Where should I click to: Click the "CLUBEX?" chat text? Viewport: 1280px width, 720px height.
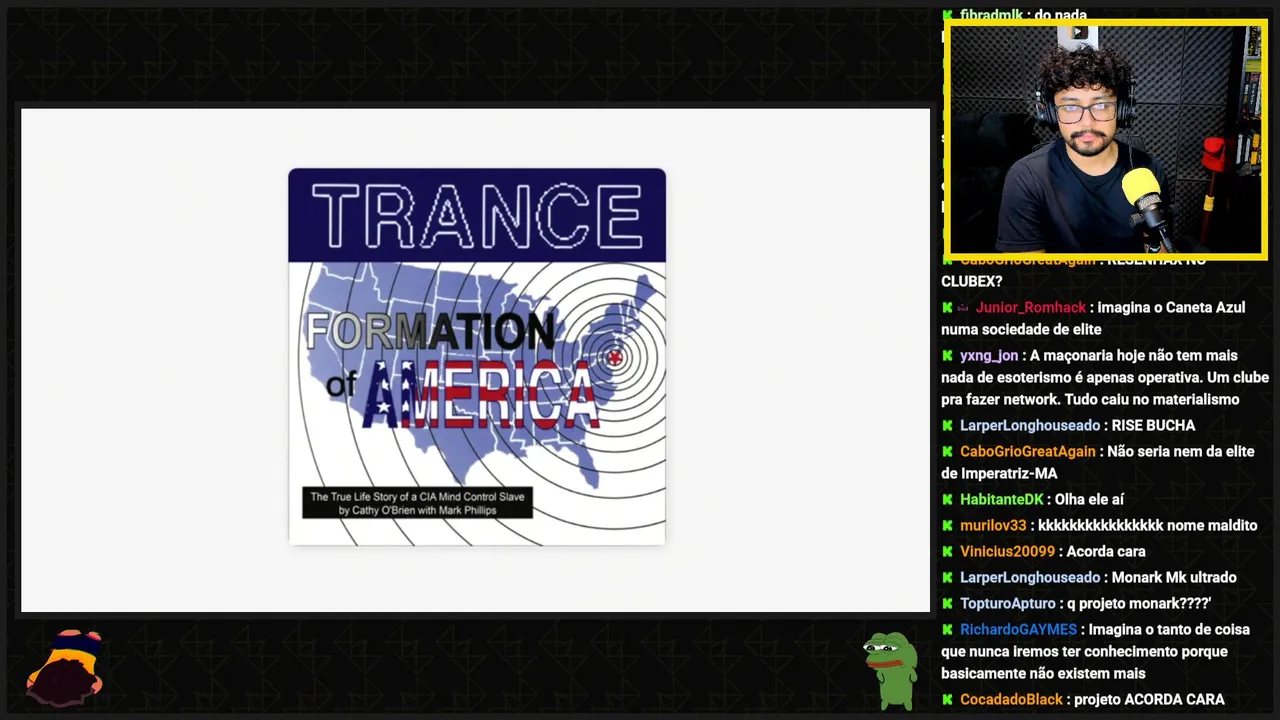pyautogui.click(x=971, y=281)
